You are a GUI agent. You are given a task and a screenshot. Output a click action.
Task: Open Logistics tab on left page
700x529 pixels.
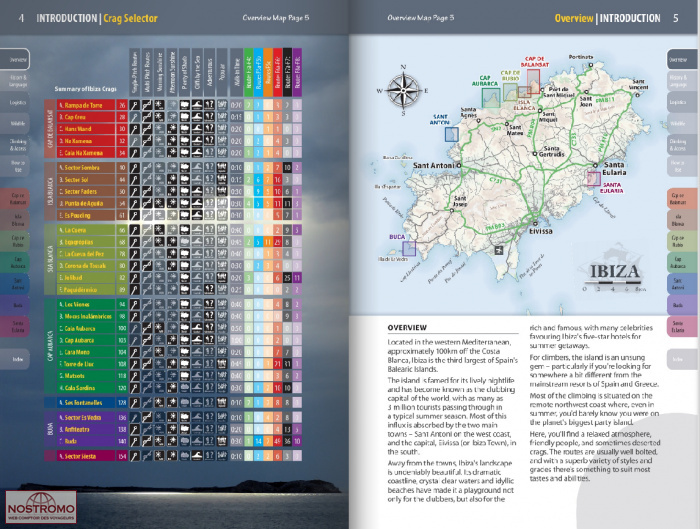coord(15,102)
